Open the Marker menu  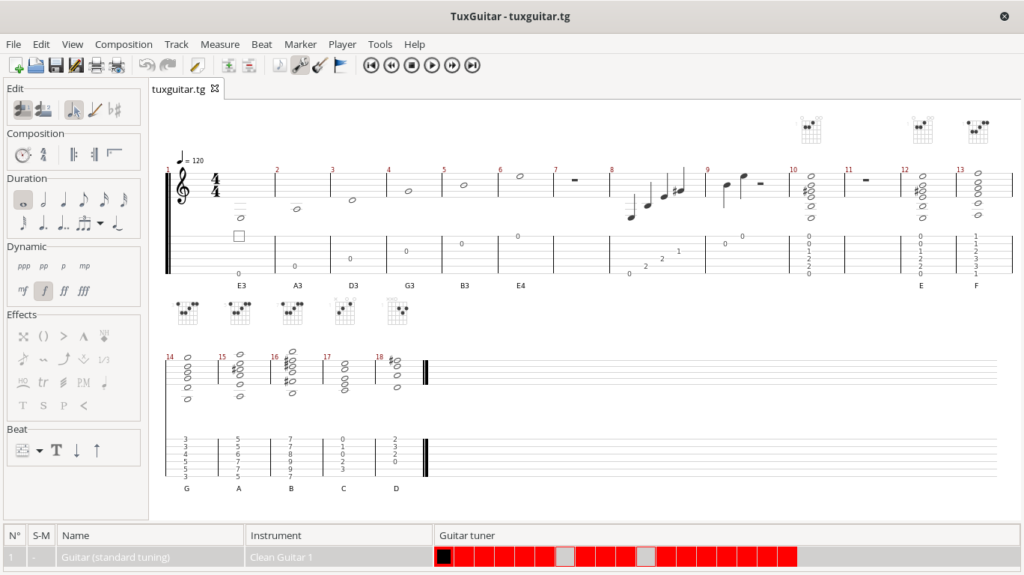click(300, 44)
